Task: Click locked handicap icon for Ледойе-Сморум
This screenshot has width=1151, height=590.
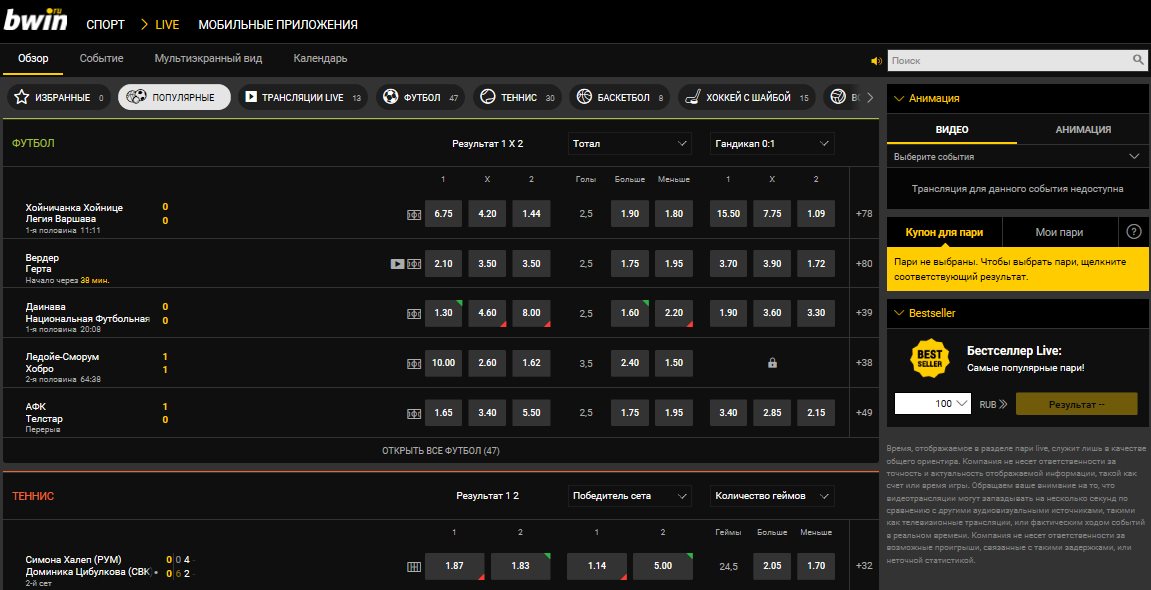Action: [x=772, y=363]
